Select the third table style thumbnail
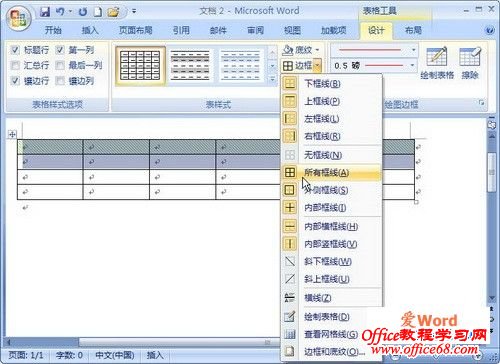Screen dimensions: 500x364 click(x=240, y=65)
